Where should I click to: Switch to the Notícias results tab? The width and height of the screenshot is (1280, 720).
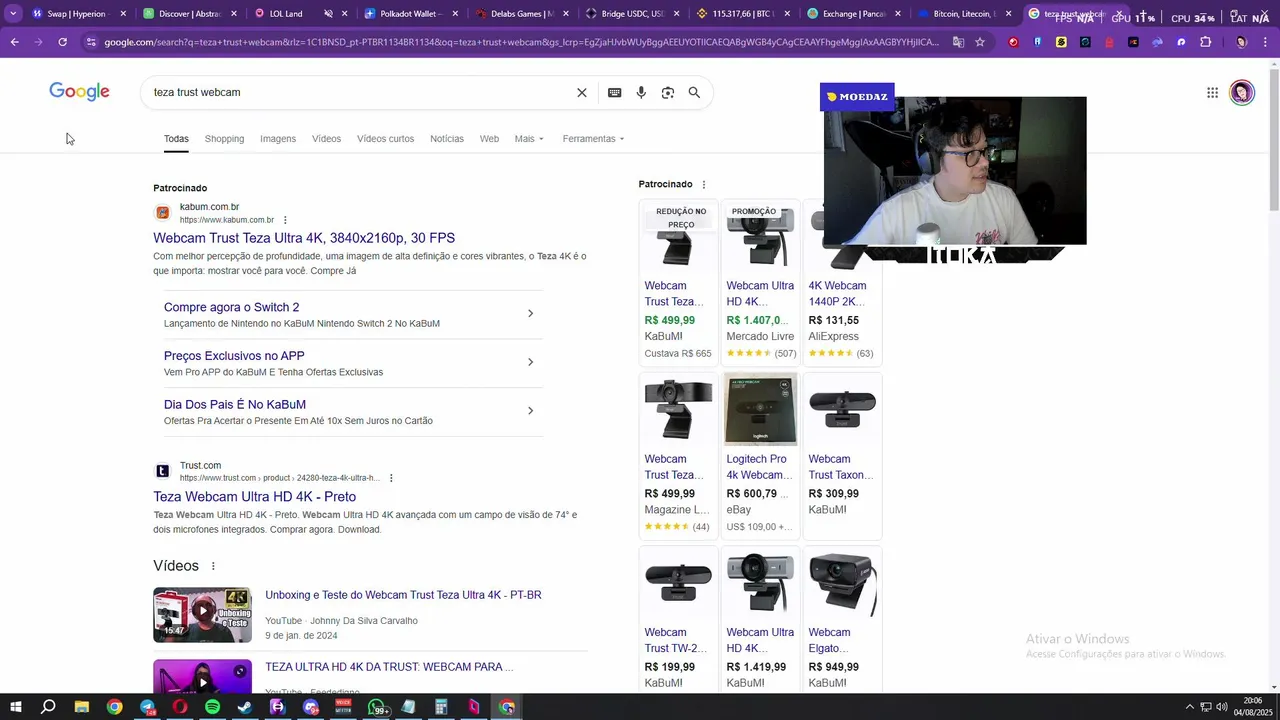pyautogui.click(x=447, y=139)
